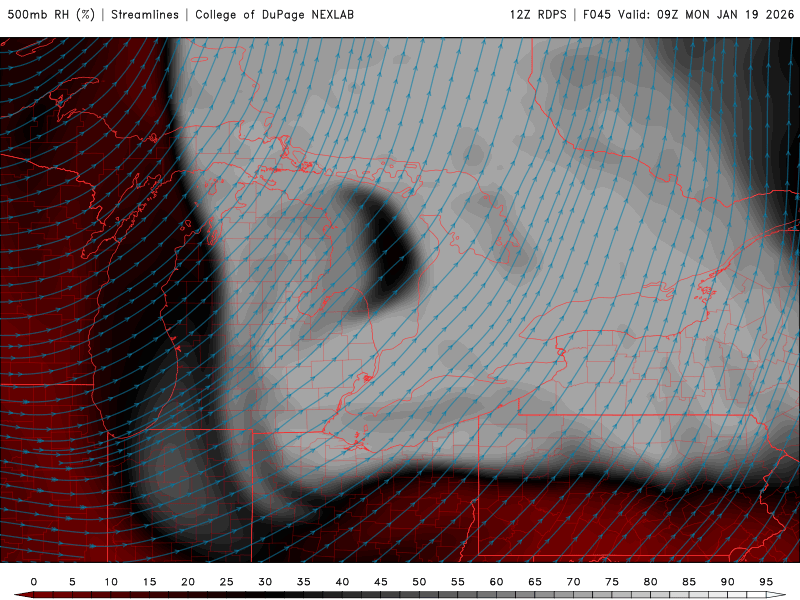800x600 pixels.
Task: Select the "F045" forecast hour text
Action: [x=597, y=15]
